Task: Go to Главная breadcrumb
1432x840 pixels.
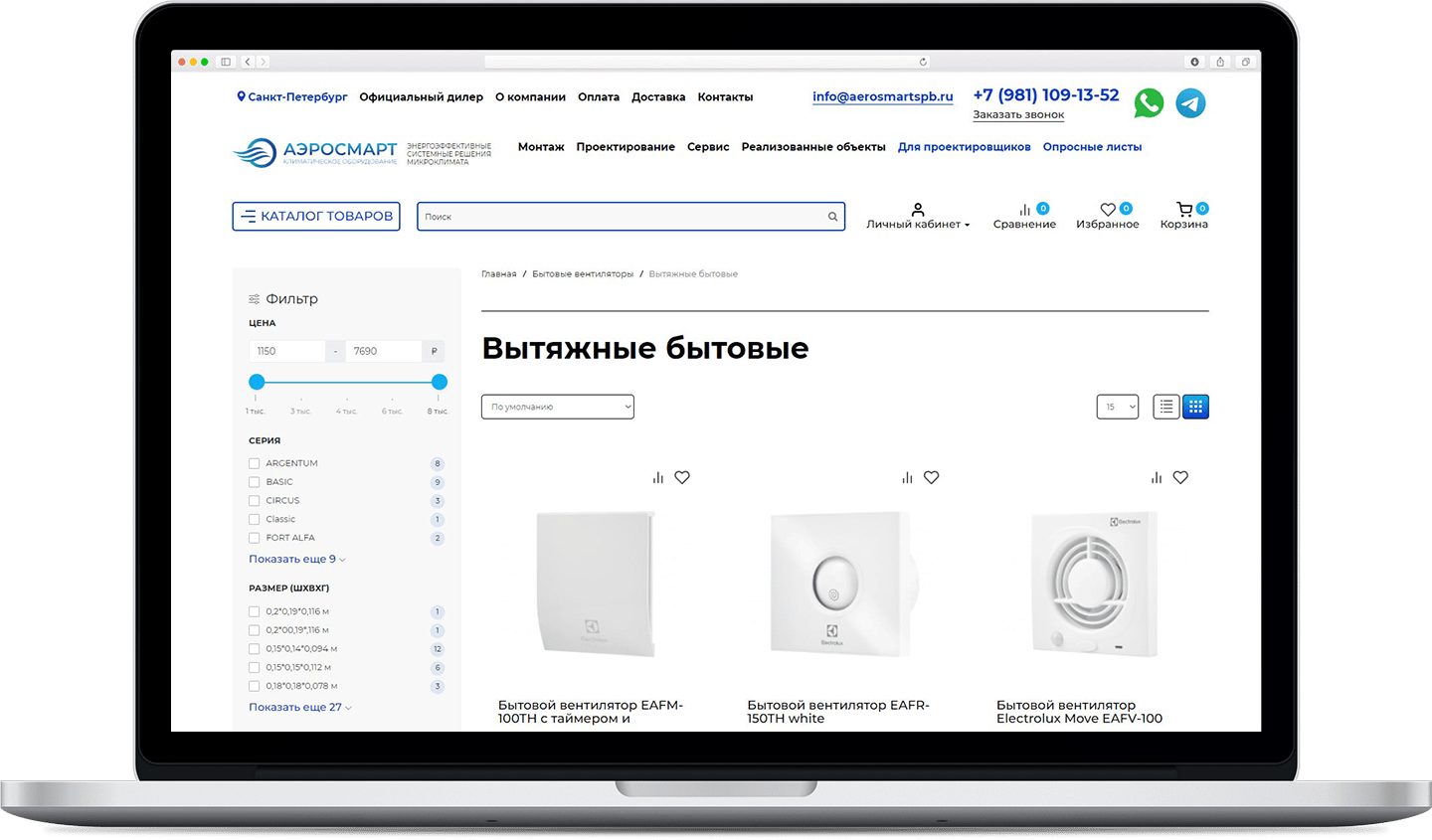Action: point(499,274)
